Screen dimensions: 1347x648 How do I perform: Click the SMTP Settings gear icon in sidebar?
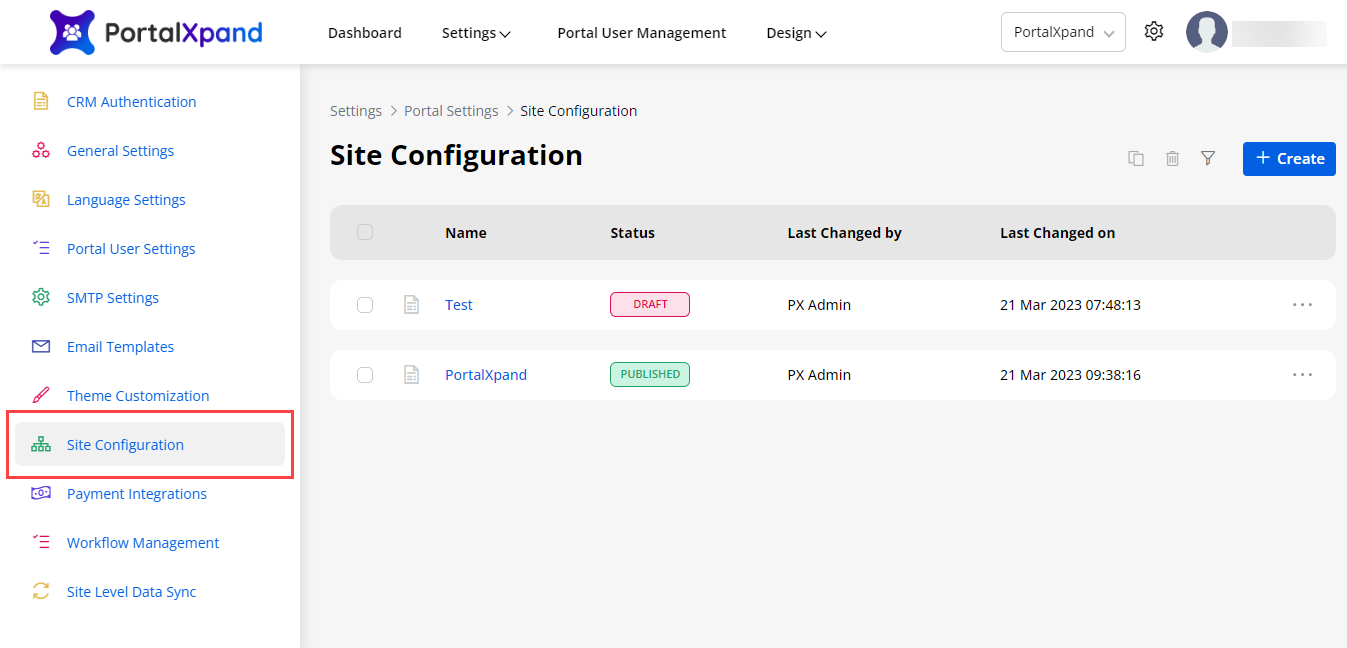pos(41,298)
